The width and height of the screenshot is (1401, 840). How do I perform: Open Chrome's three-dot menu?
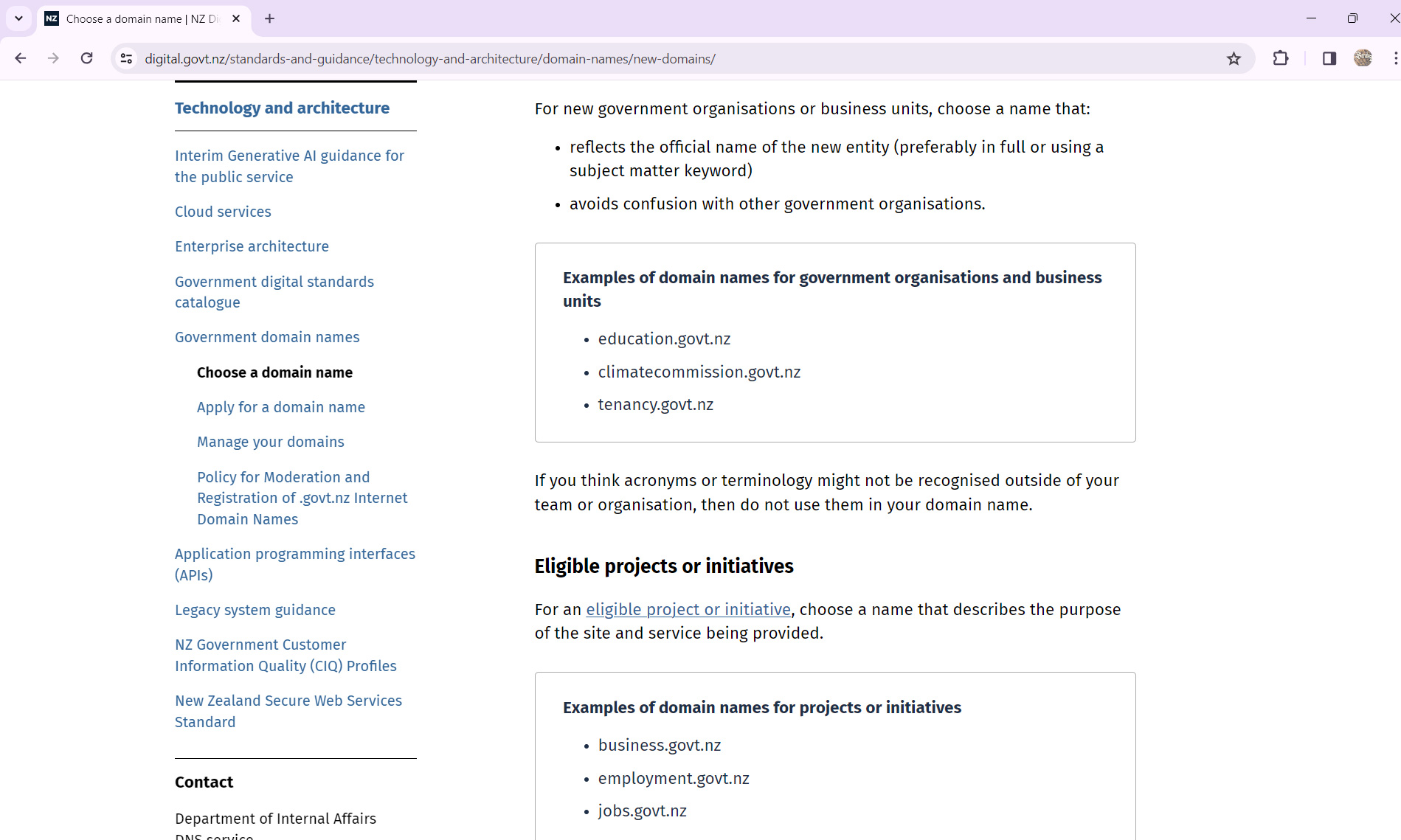tap(1395, 58)
